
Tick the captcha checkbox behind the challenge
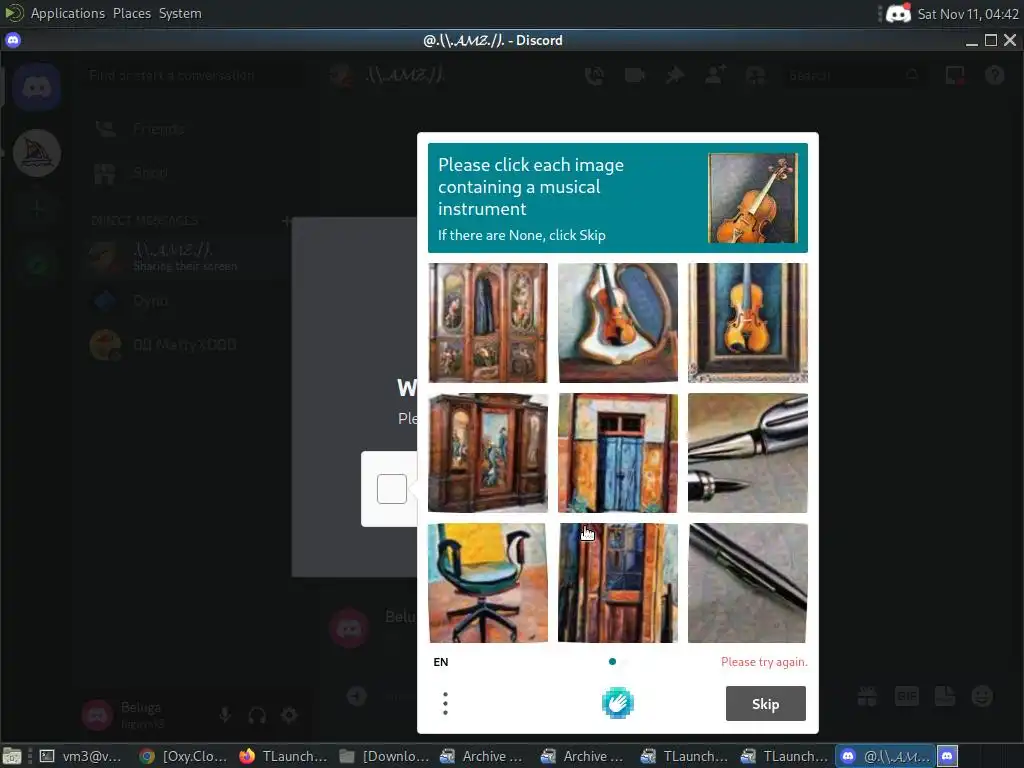point(392,488)
